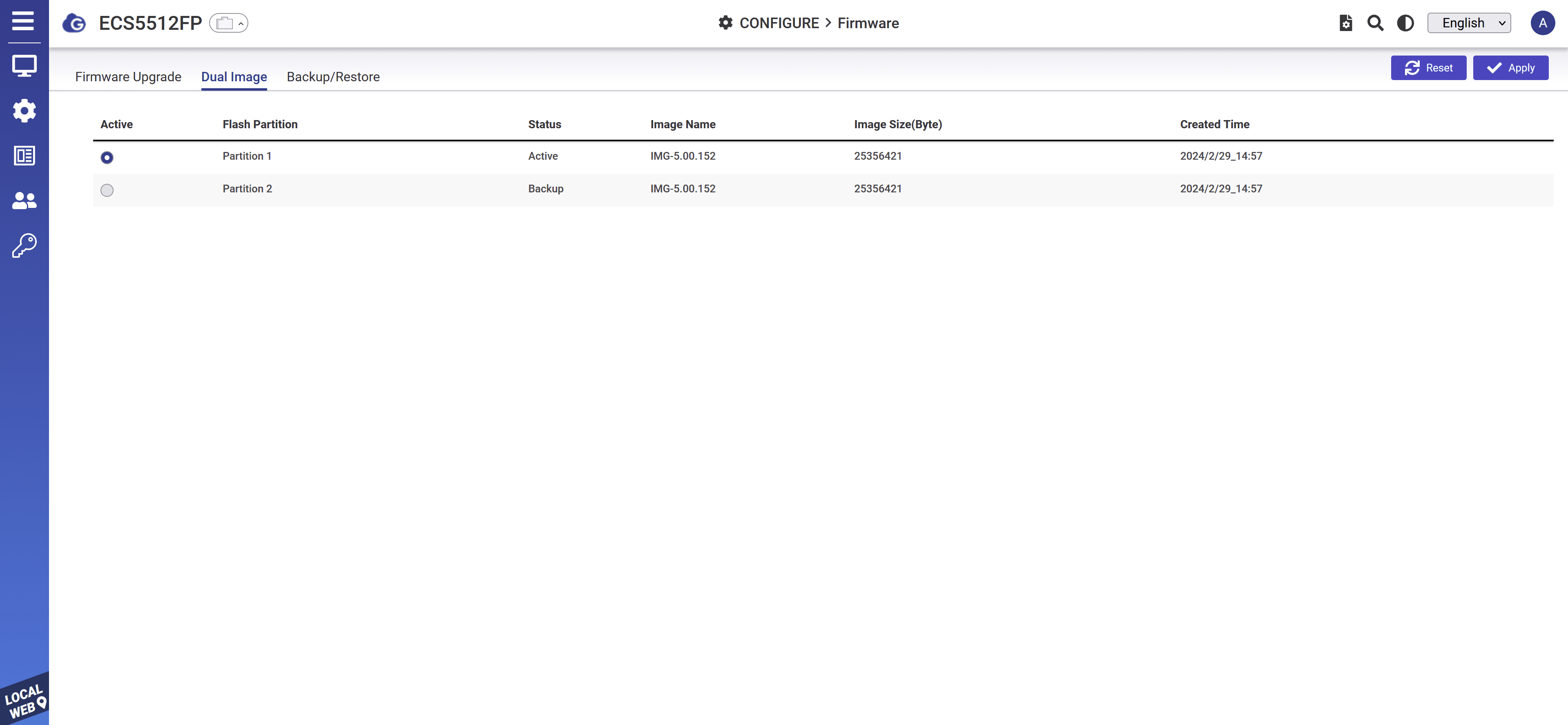Viewport: 1568px width, 725px height.
Task: Click the EnGenius cloud logo
Action: [74, 23]
